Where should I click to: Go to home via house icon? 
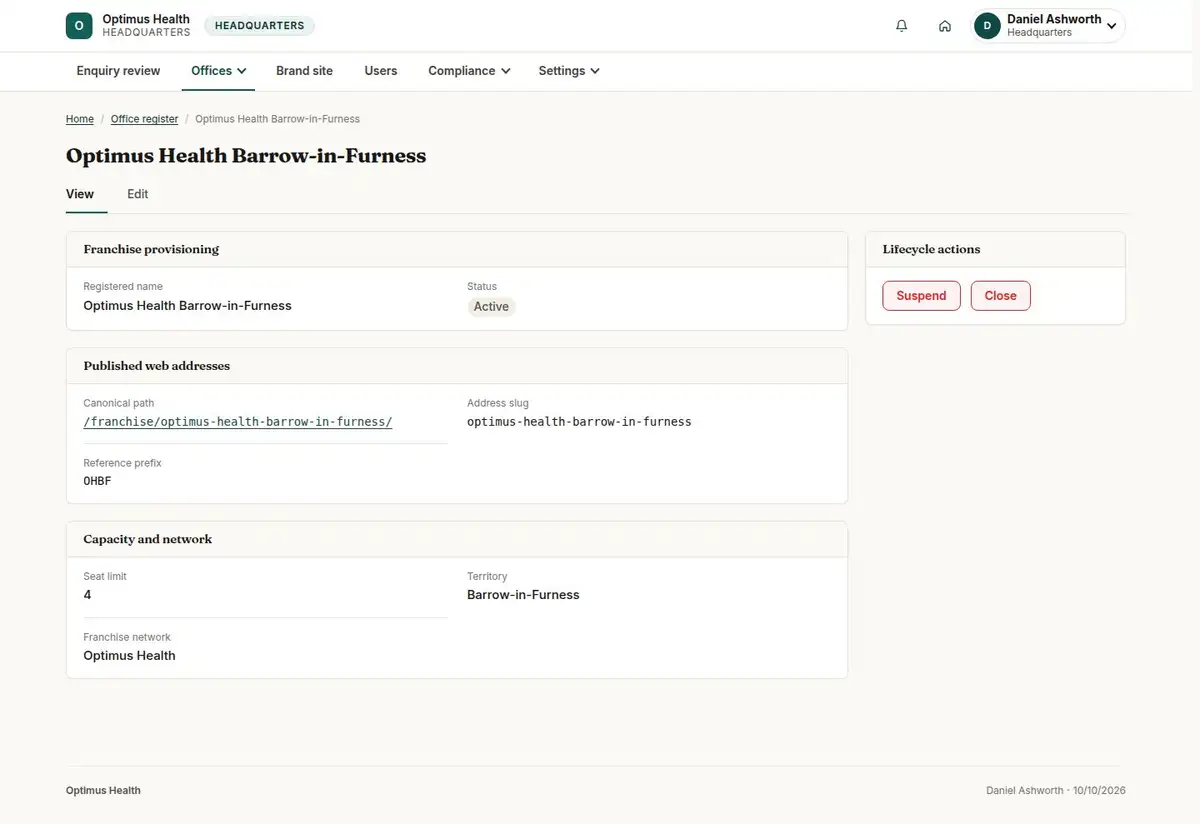[945, 26]
